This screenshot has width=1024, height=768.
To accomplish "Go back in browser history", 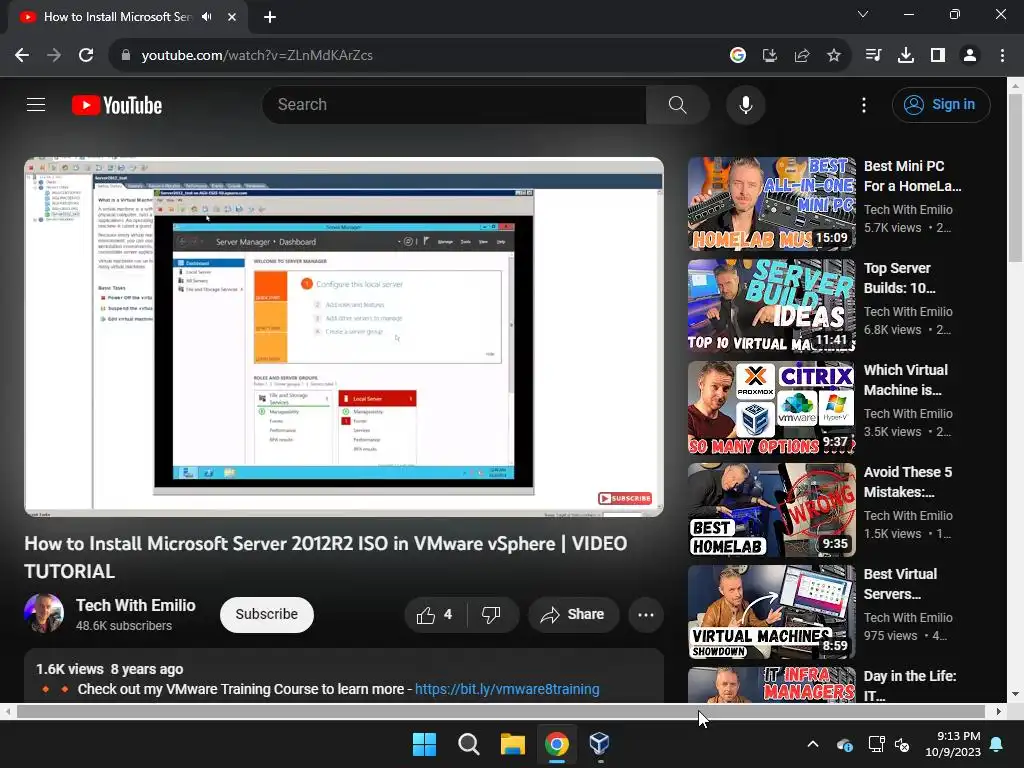I will pos(22,56).
